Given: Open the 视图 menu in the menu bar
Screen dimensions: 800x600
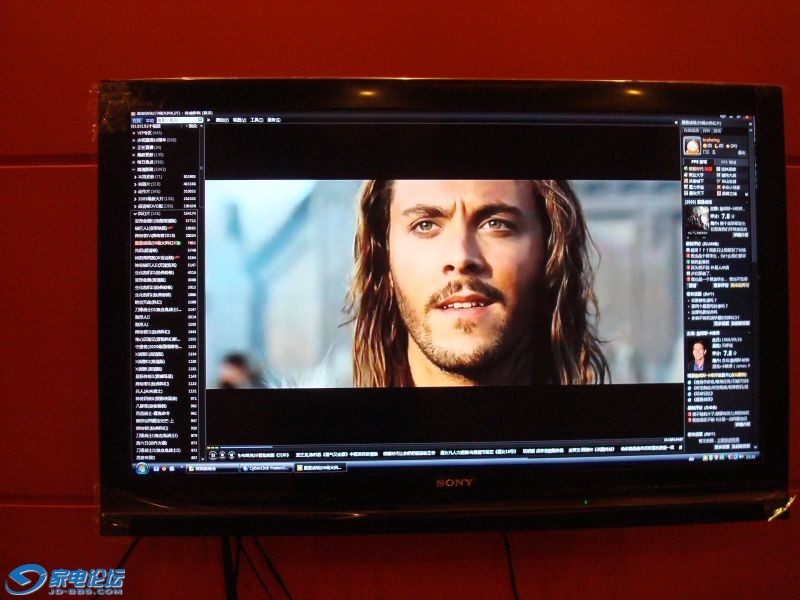Looking at the screenshot, I should [x=239, y=120].
